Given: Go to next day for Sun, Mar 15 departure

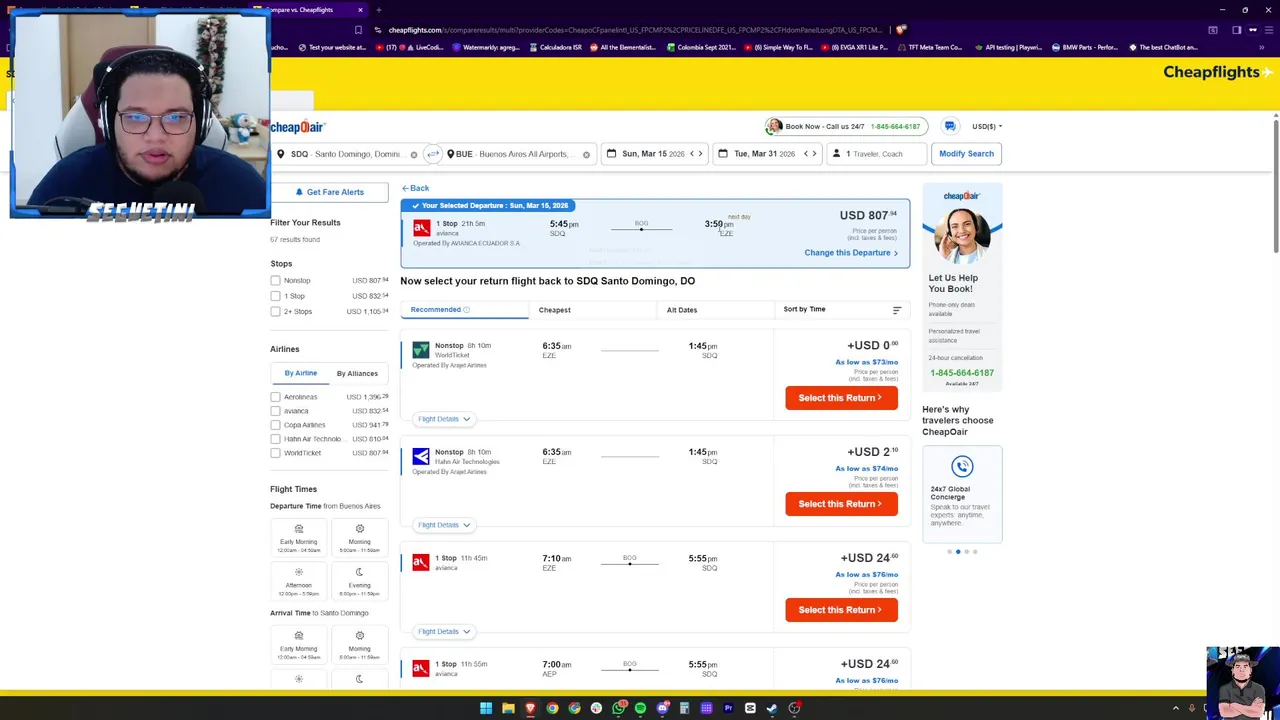Looking at the screenshot, I should click(700, 154).
